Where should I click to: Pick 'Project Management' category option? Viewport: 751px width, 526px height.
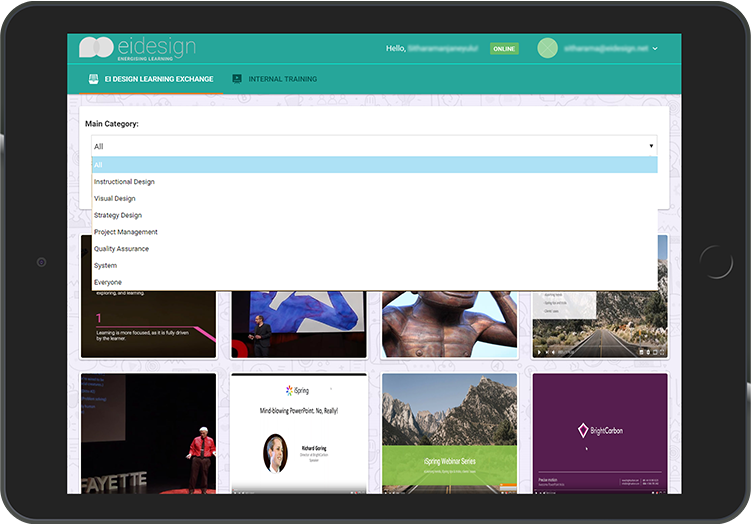point(375,232)
